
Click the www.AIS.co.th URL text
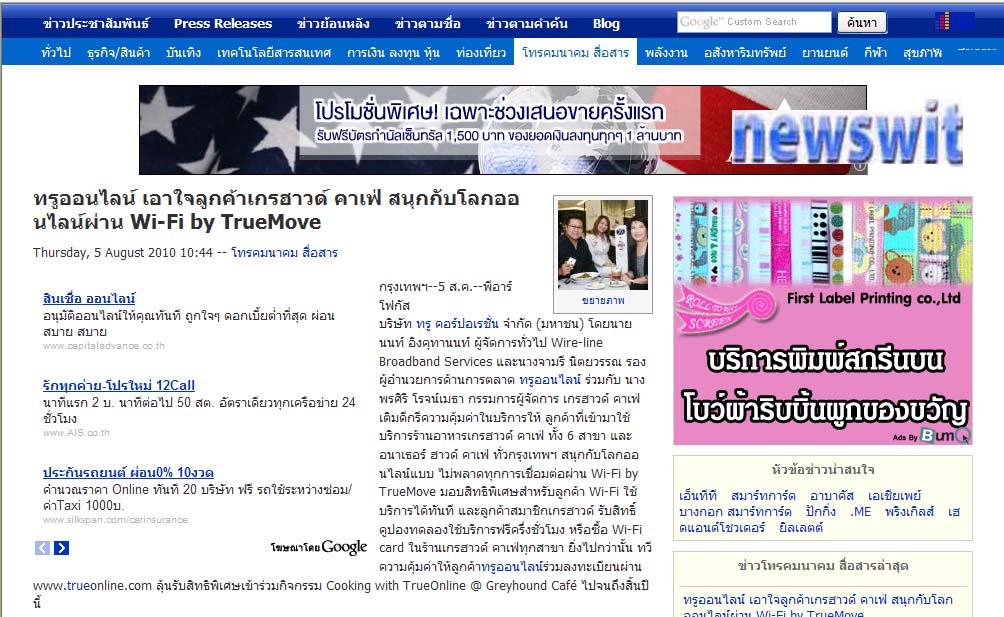tap(76, 433)
